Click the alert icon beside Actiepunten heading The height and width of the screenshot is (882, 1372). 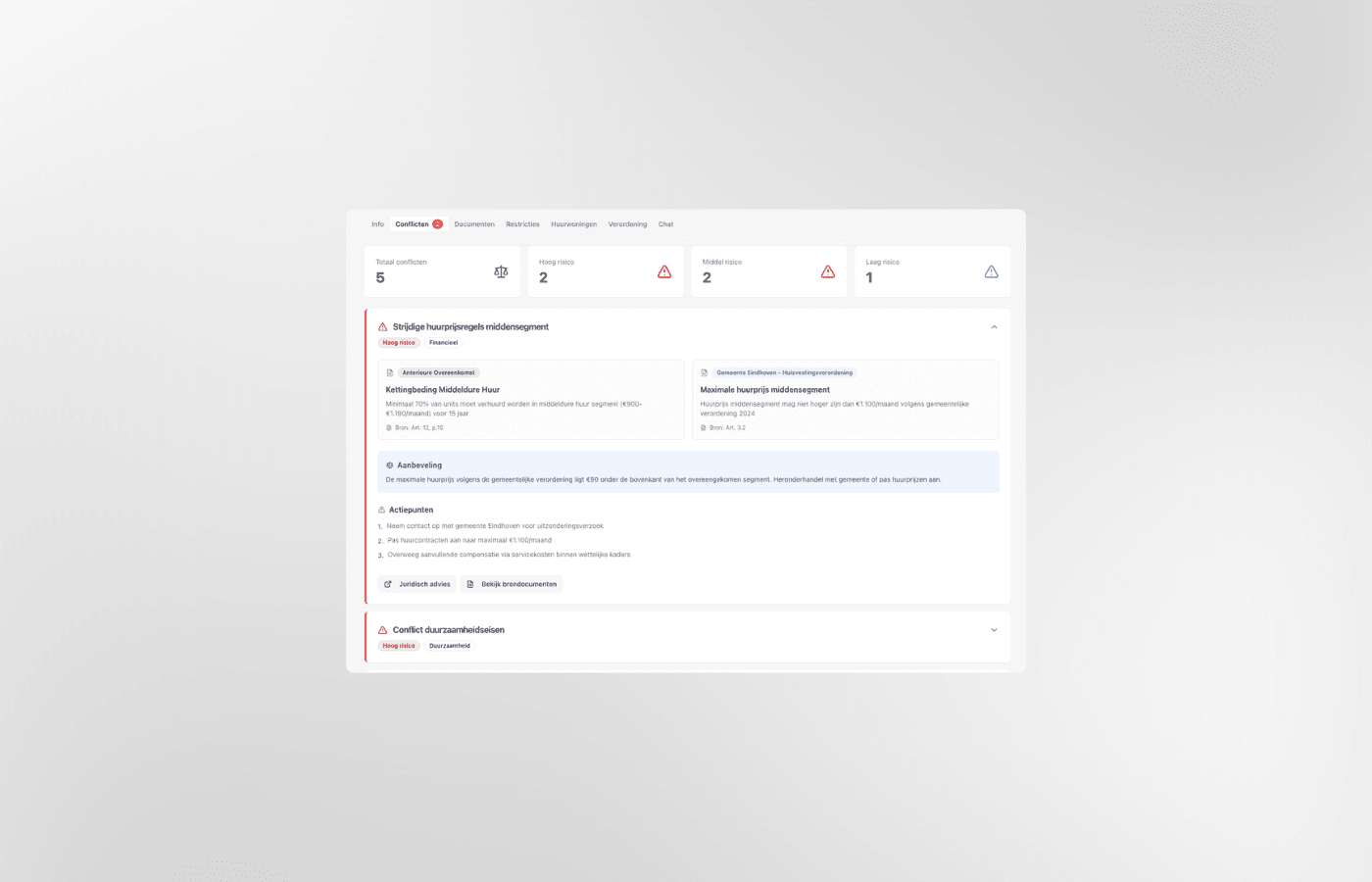(382, 510)
